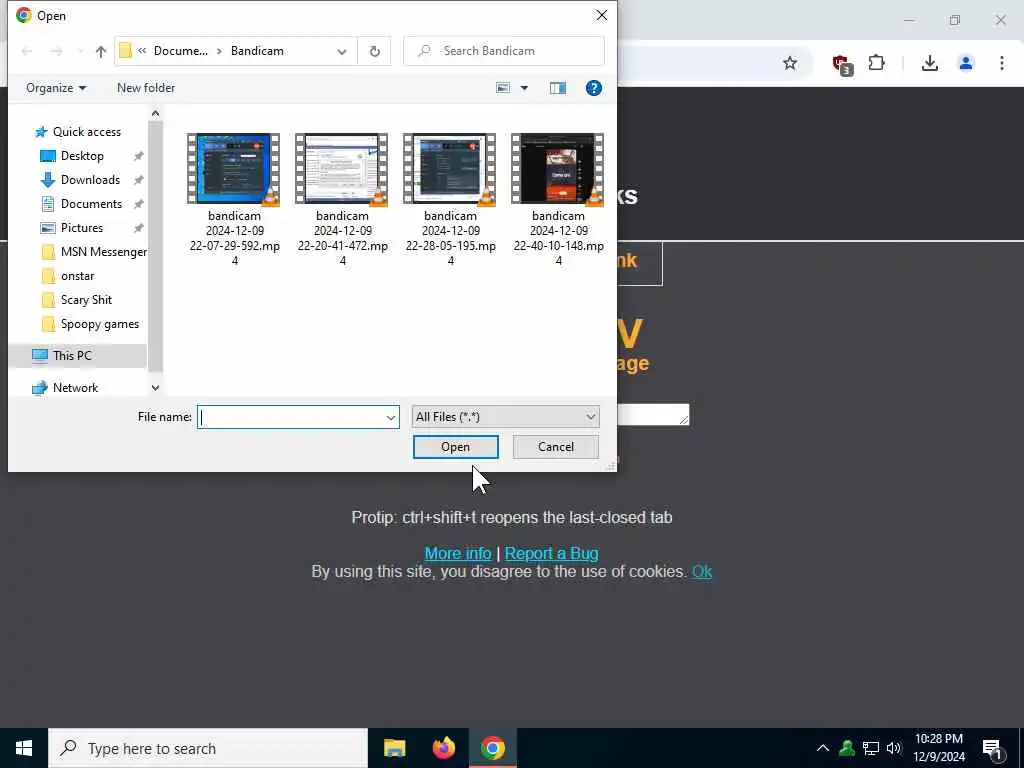The image size is (1024, 768).
Task: Open Chrome from taskbar
Action: click(x=493, y=748)
